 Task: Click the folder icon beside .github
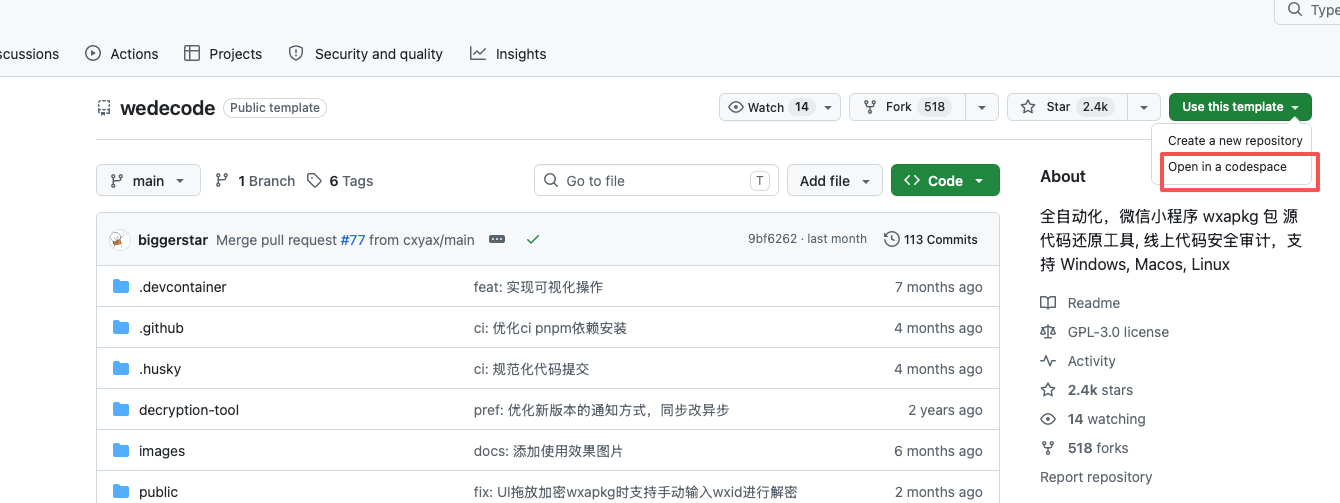coord(121,328)
